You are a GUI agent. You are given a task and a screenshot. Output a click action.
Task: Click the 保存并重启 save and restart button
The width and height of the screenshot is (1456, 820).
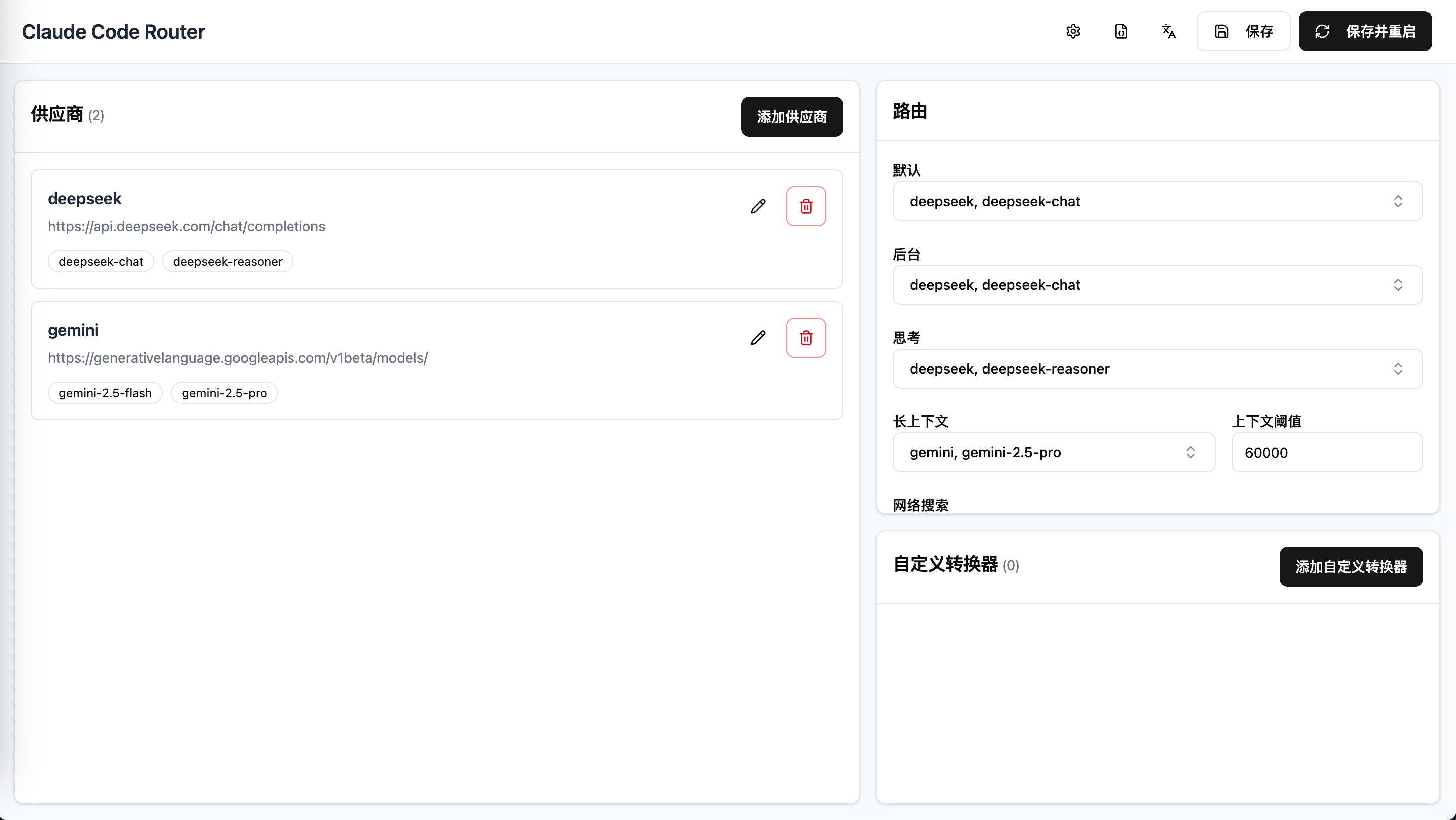1365,32
